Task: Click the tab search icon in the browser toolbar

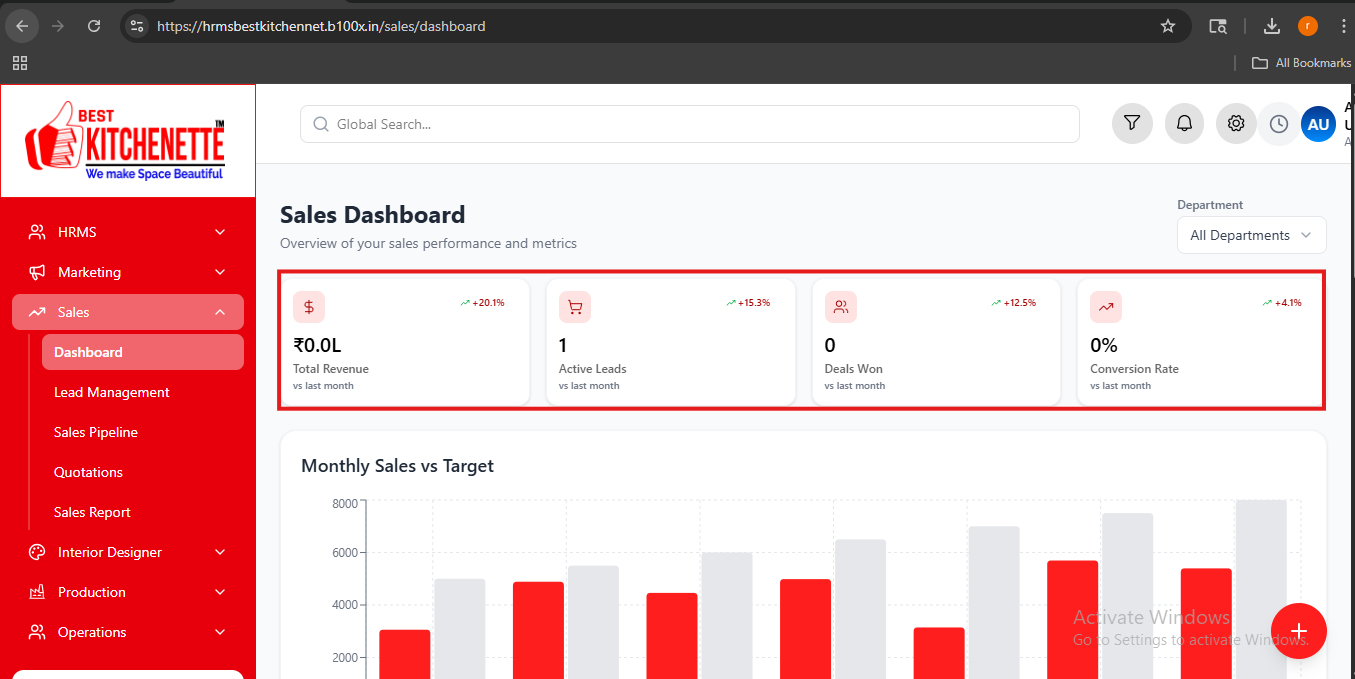Action: click(1218, 26)
